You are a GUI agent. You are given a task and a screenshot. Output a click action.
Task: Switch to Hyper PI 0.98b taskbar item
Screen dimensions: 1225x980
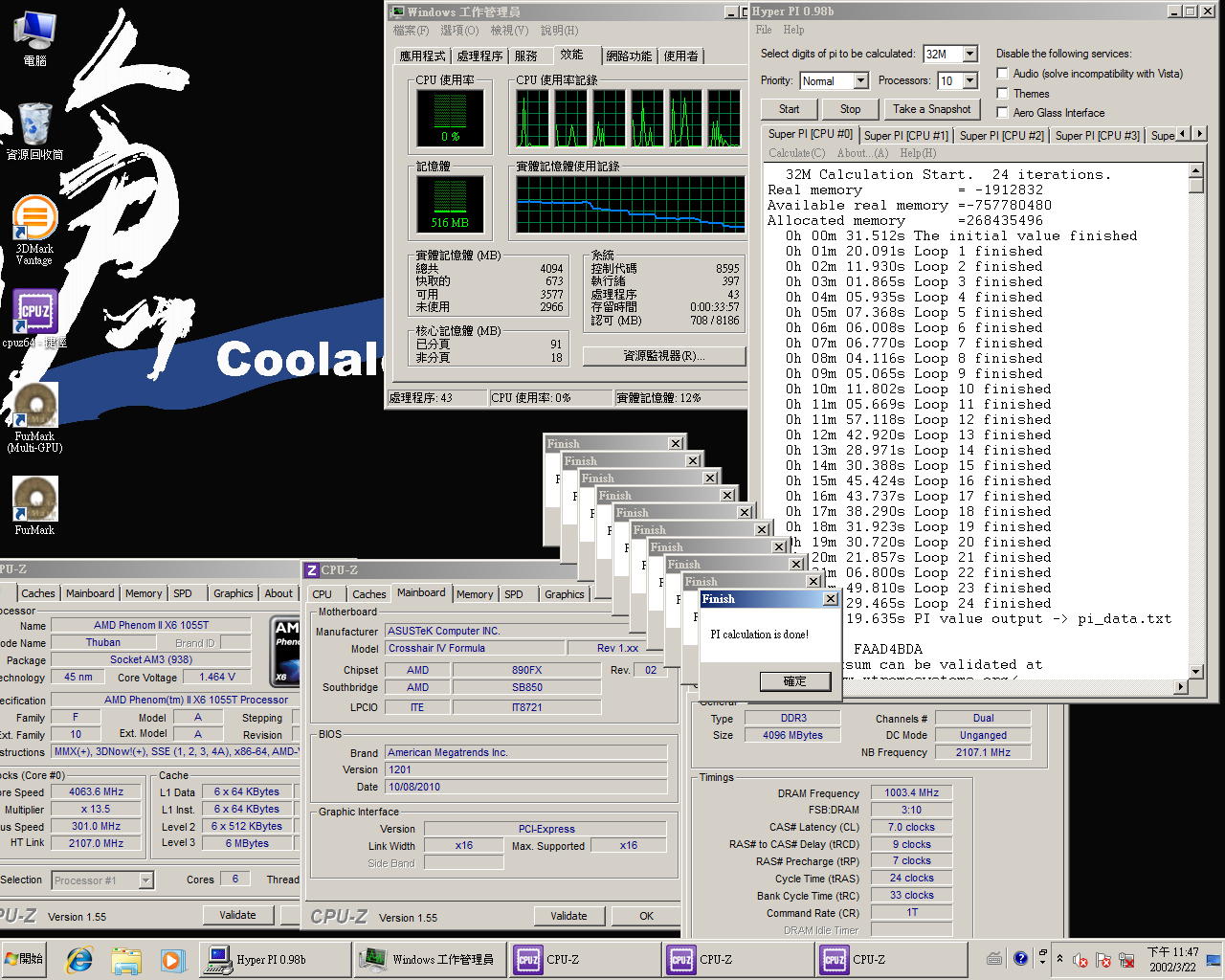point(275,959)
